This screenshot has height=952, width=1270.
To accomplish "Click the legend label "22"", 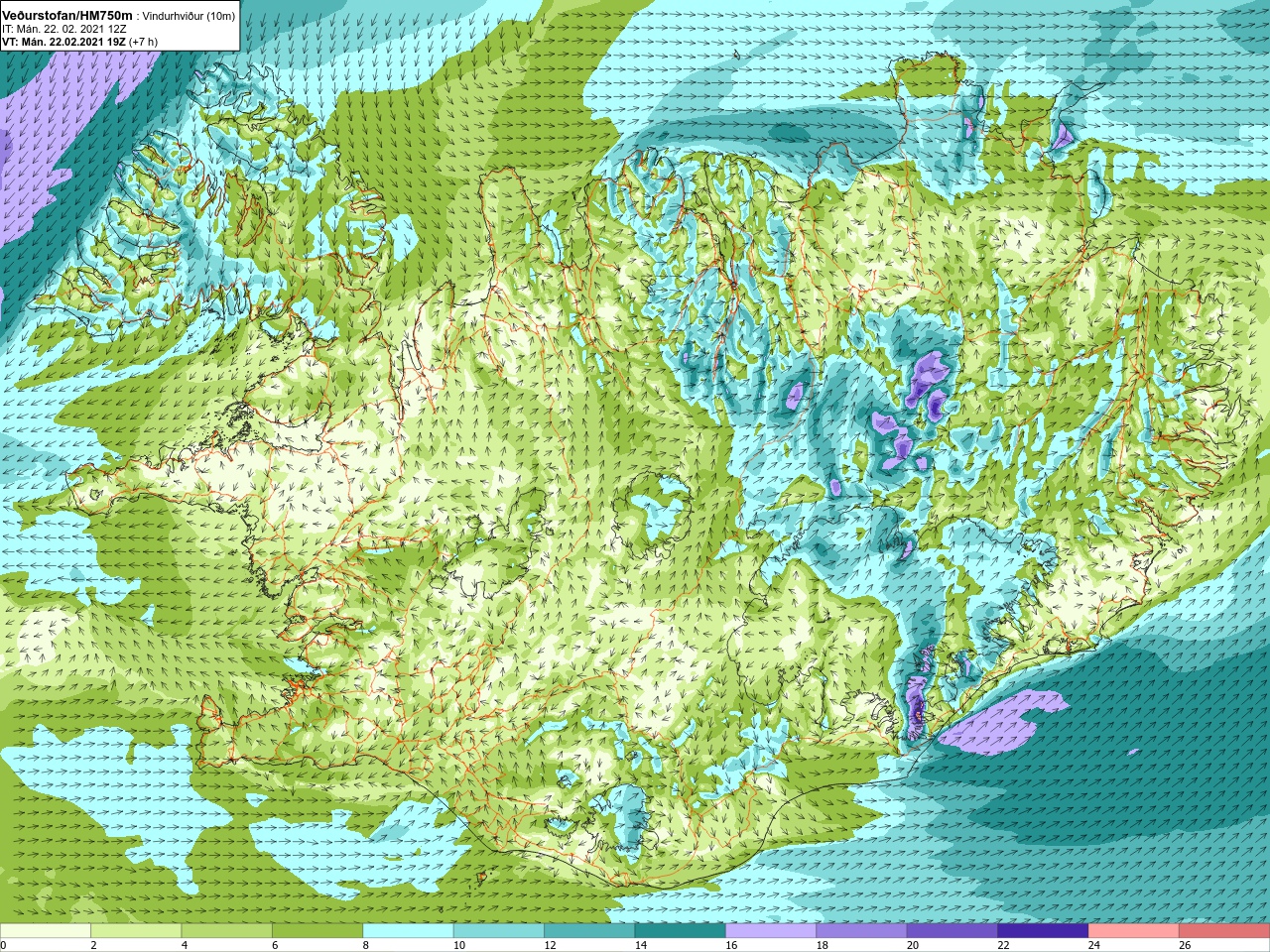I will 1004,946.
